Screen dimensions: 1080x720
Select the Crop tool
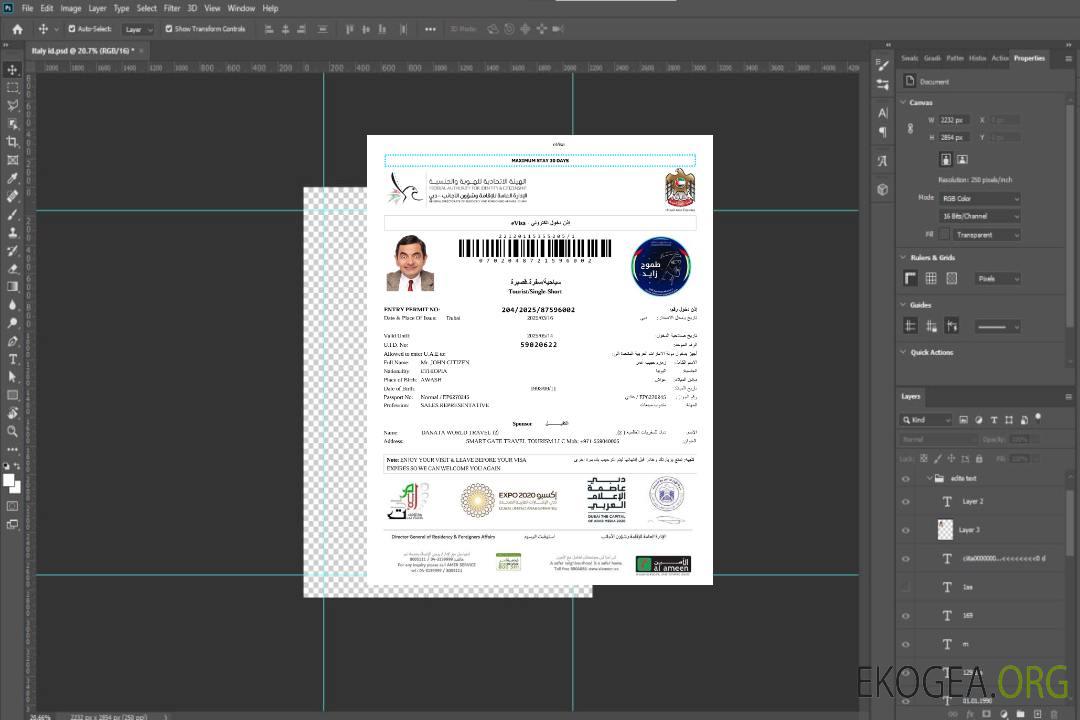click(12, 142)
